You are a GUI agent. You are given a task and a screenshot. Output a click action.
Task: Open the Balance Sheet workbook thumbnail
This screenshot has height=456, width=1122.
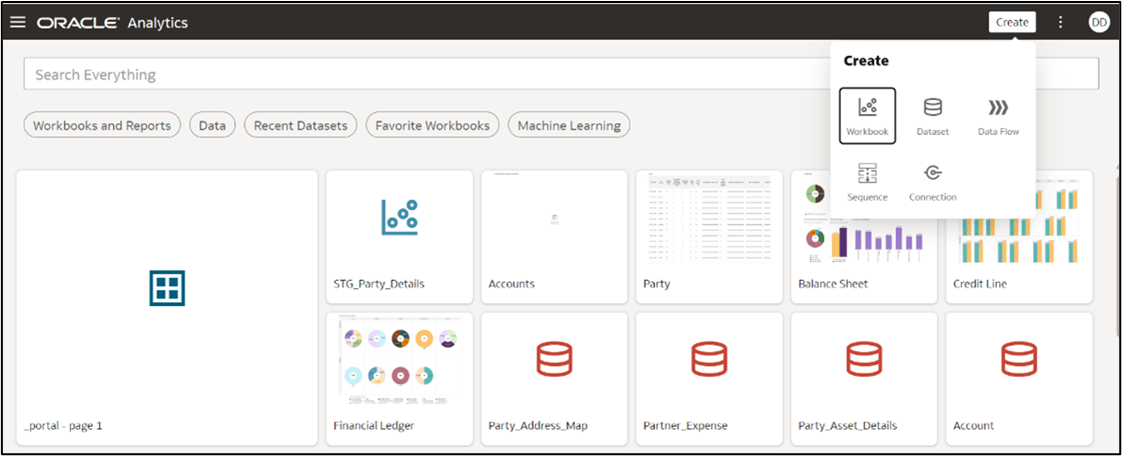click(x=864, y=220)
